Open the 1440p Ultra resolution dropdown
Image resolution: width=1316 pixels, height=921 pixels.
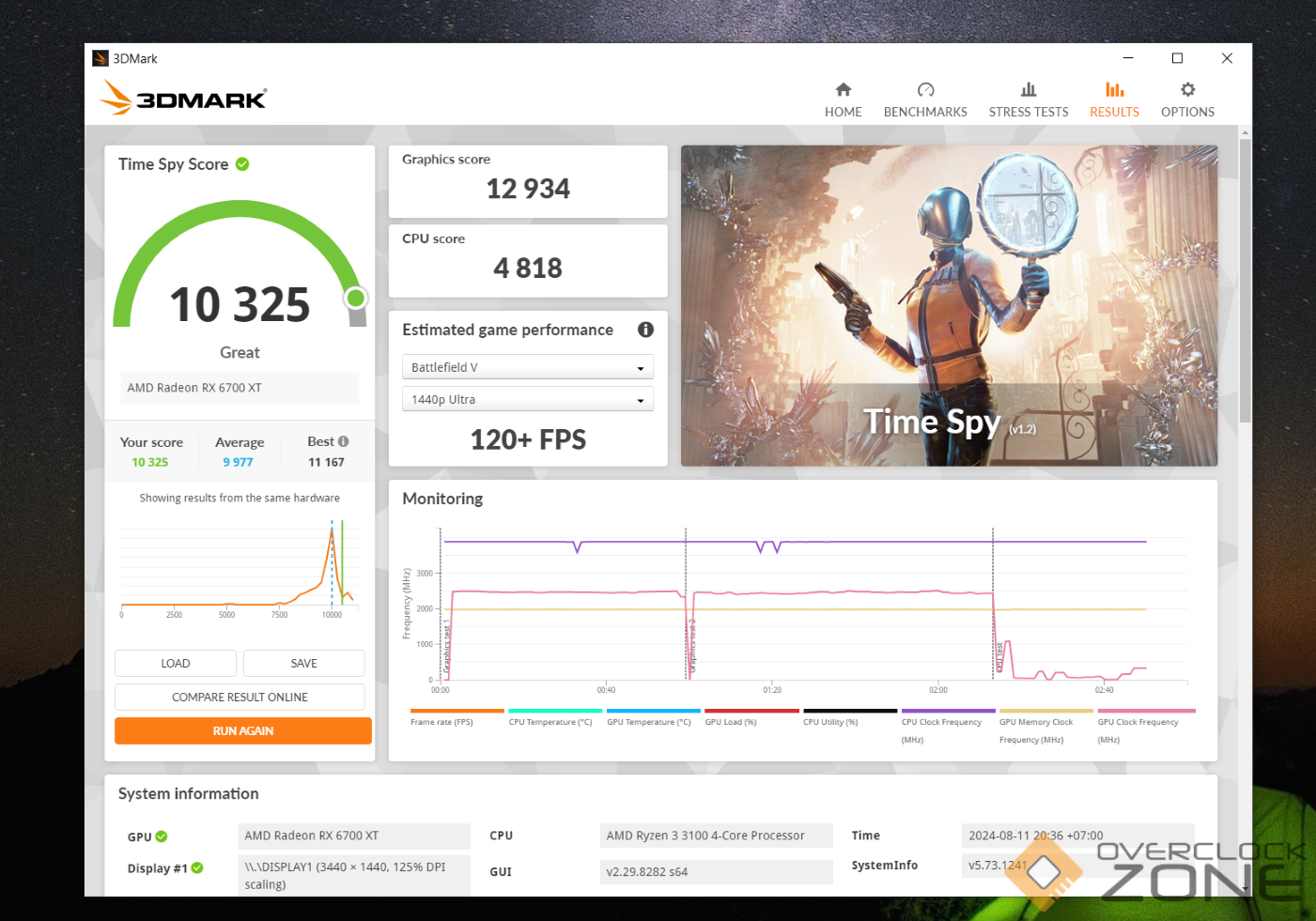coord(527,400)
